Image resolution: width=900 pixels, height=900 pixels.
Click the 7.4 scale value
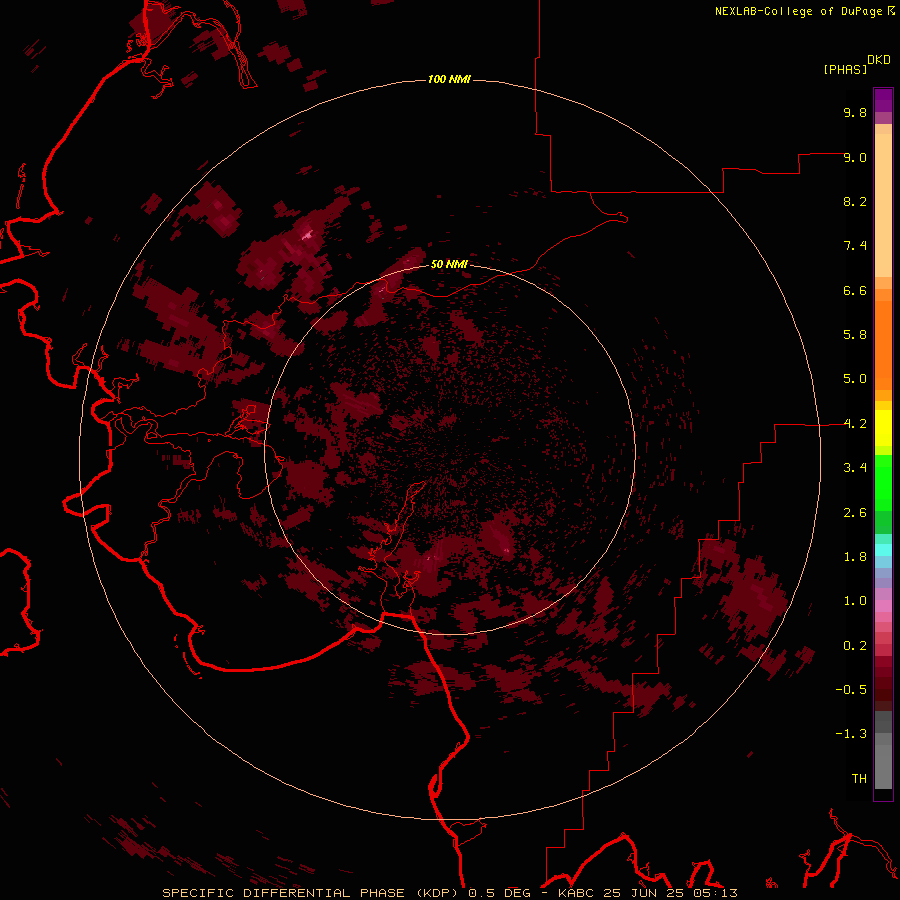click(x=855, y=246)
